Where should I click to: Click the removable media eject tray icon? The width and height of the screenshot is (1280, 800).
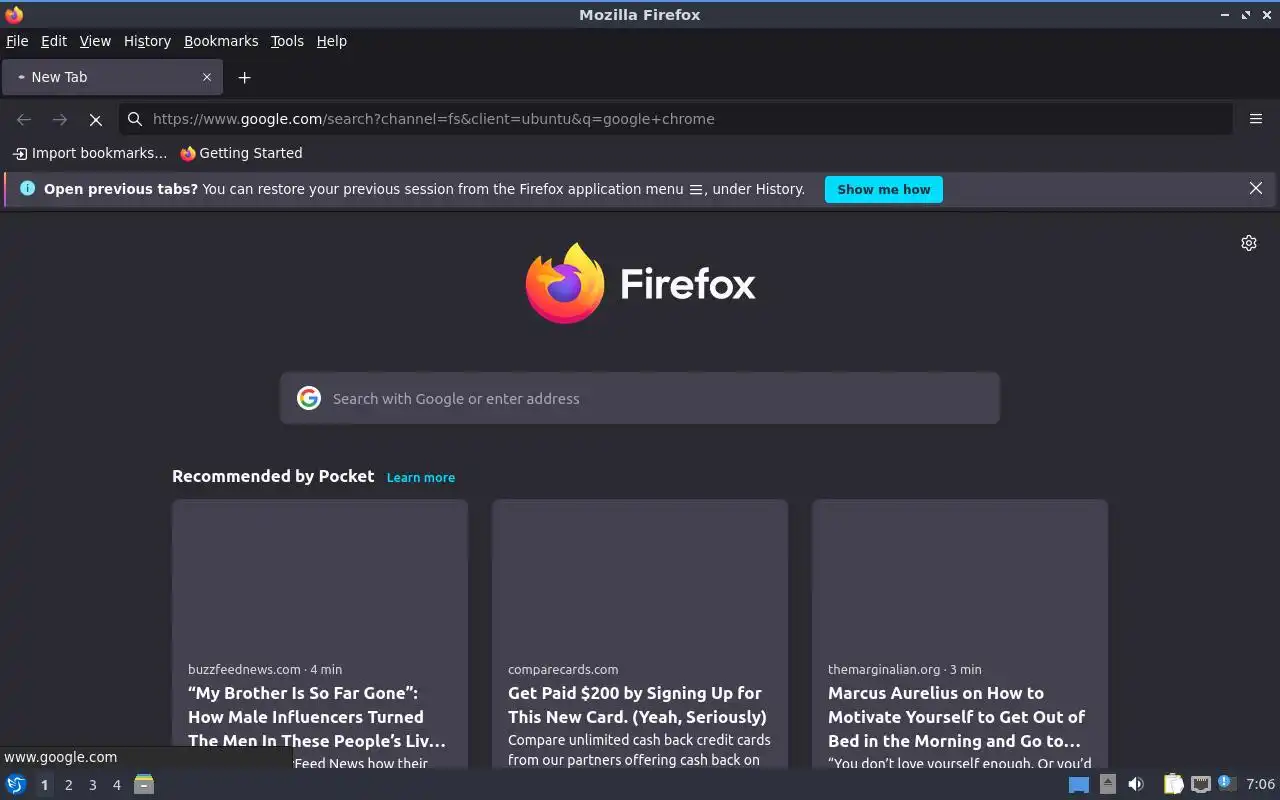point(1108,784)
